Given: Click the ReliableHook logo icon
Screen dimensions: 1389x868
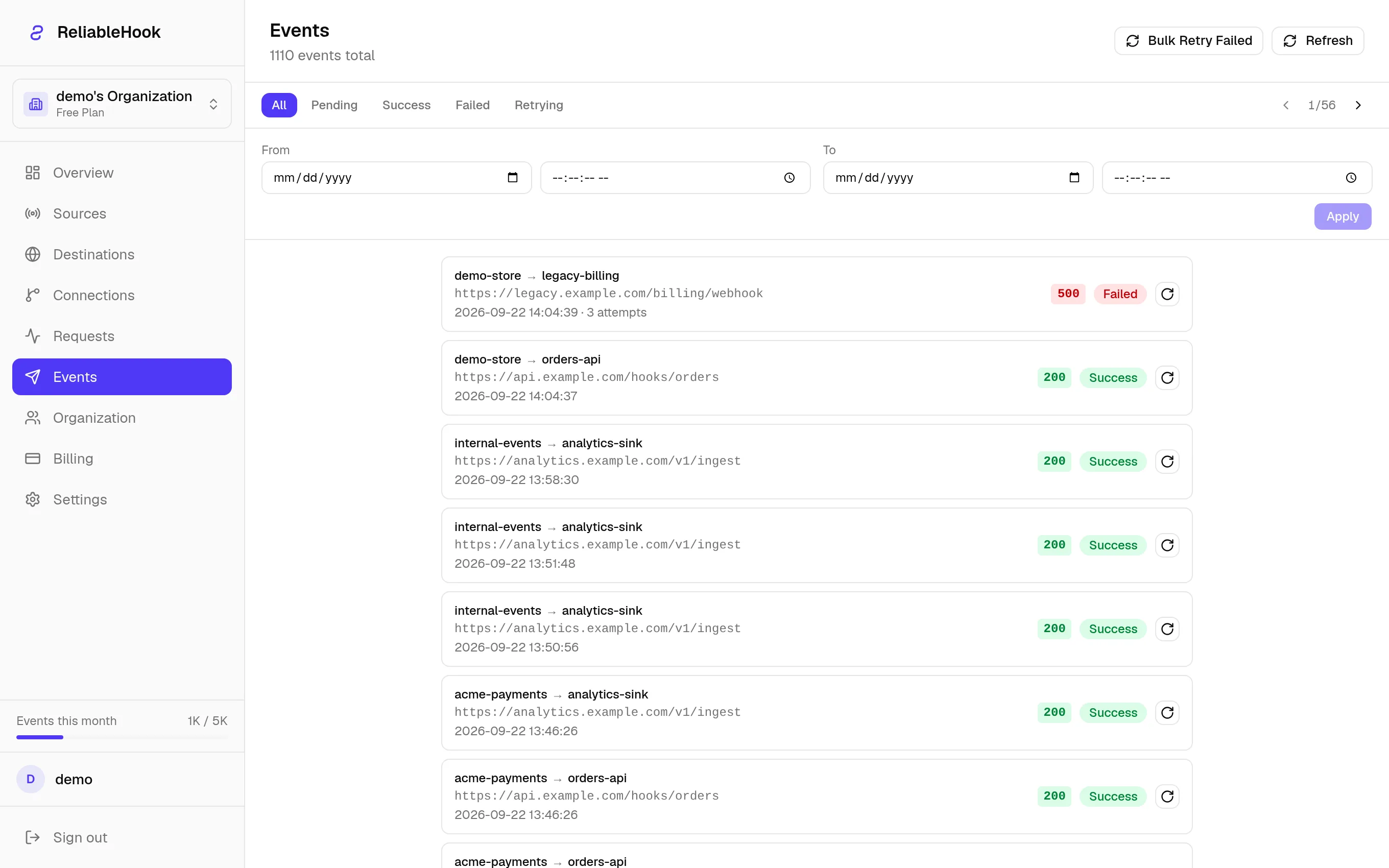Looking at the screenshot, I should (x=37, y=33).
